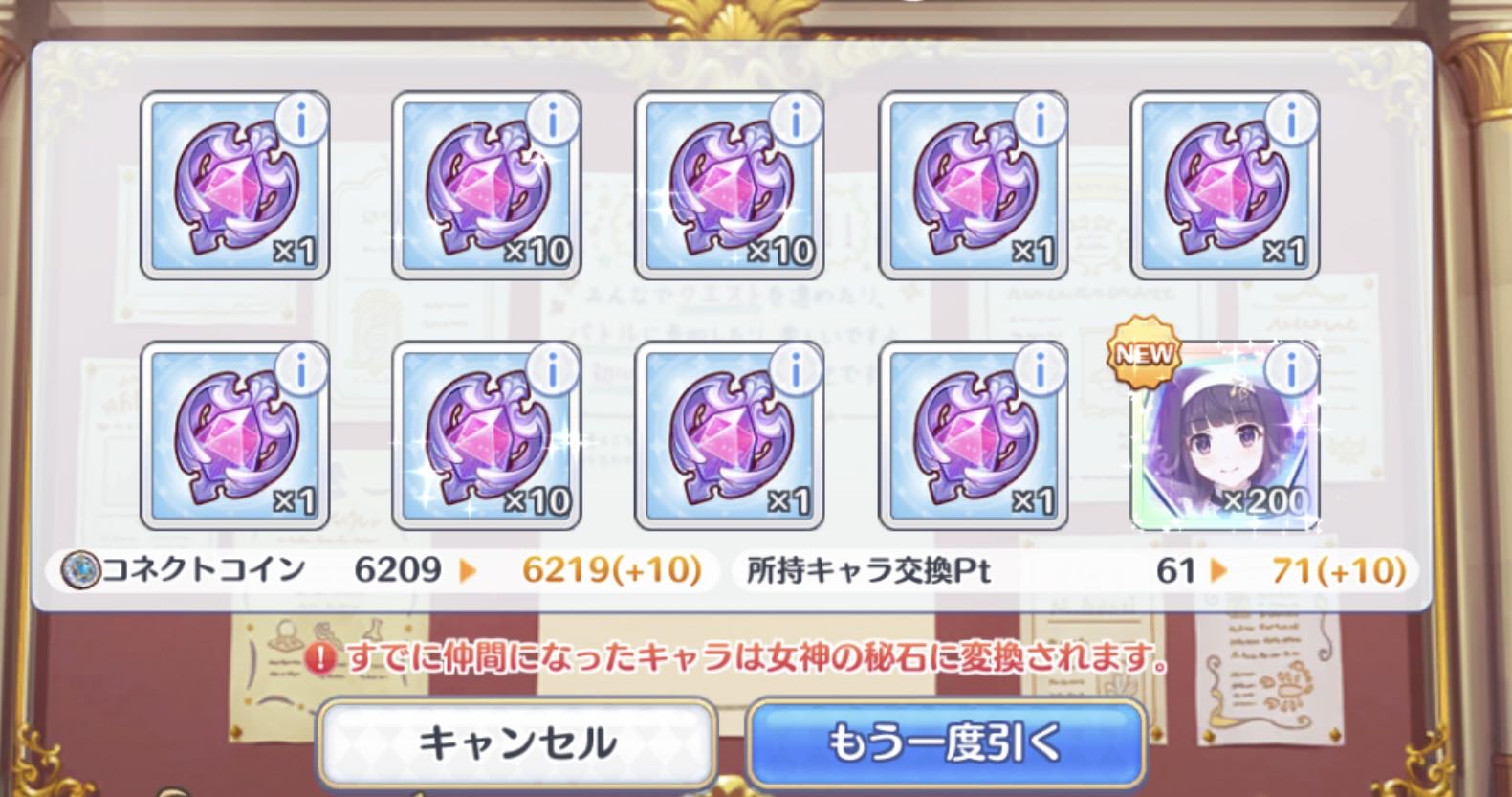Open info for first top-row memory stone
This screenshot has height=797, width=1512.
tap(300, 122)
